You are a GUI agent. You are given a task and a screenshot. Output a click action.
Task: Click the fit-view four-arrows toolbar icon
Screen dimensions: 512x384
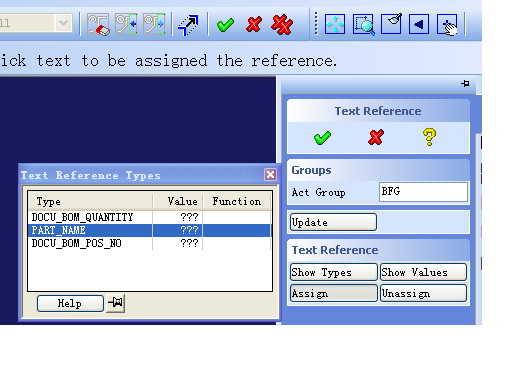(335, 24)
